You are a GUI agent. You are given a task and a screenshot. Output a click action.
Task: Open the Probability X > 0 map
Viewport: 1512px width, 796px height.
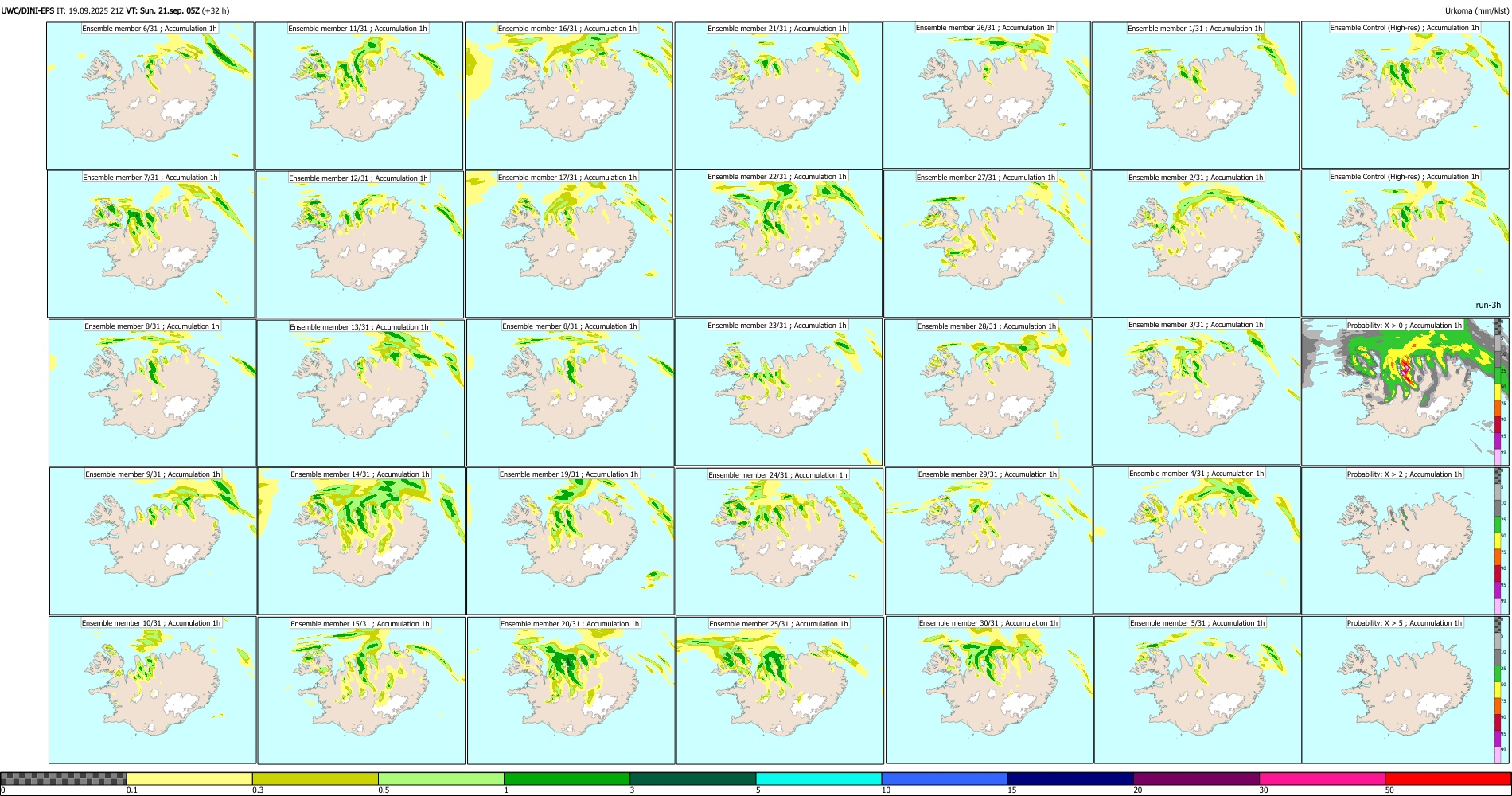point(1405,392)
